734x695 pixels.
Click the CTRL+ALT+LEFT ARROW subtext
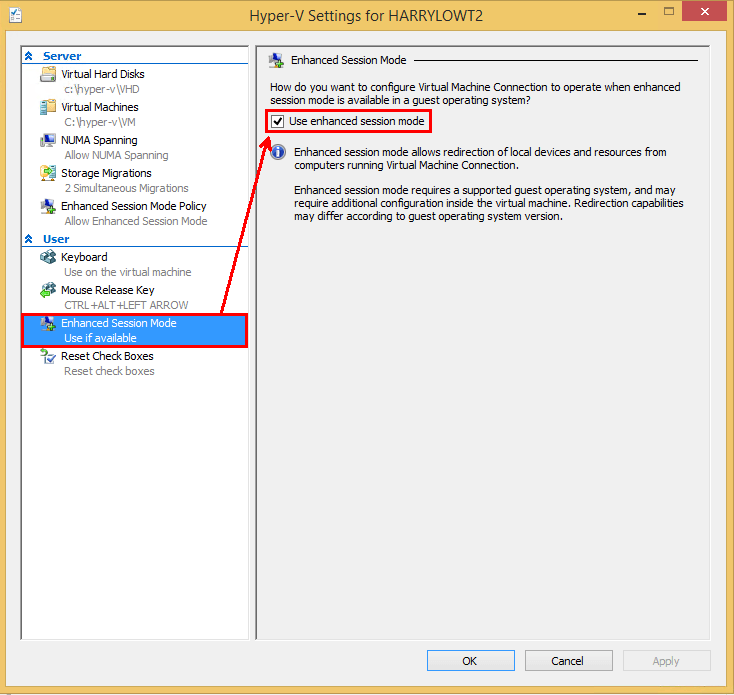[x=126, y=305]
